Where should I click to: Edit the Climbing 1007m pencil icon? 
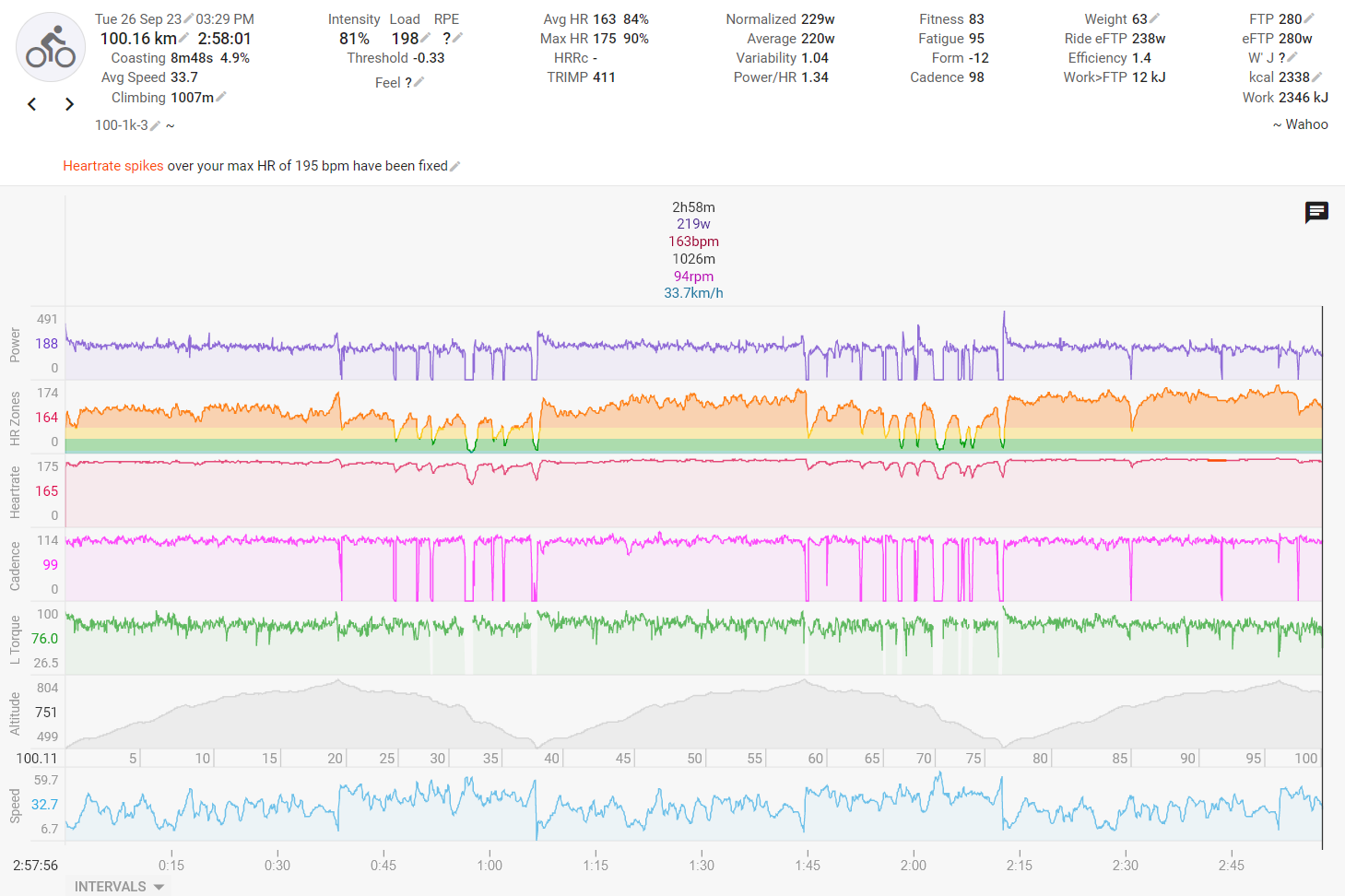221,98
